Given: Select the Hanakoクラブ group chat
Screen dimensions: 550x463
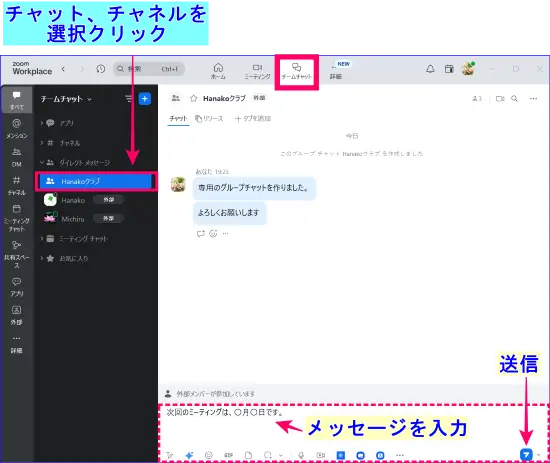Looking at the screenshot, I should [x=96, y=181].
